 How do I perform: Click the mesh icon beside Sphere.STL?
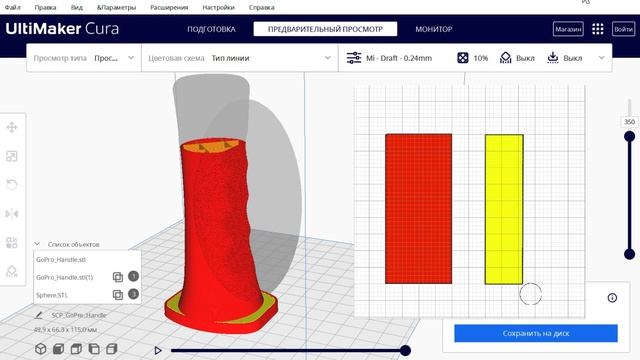118,295
